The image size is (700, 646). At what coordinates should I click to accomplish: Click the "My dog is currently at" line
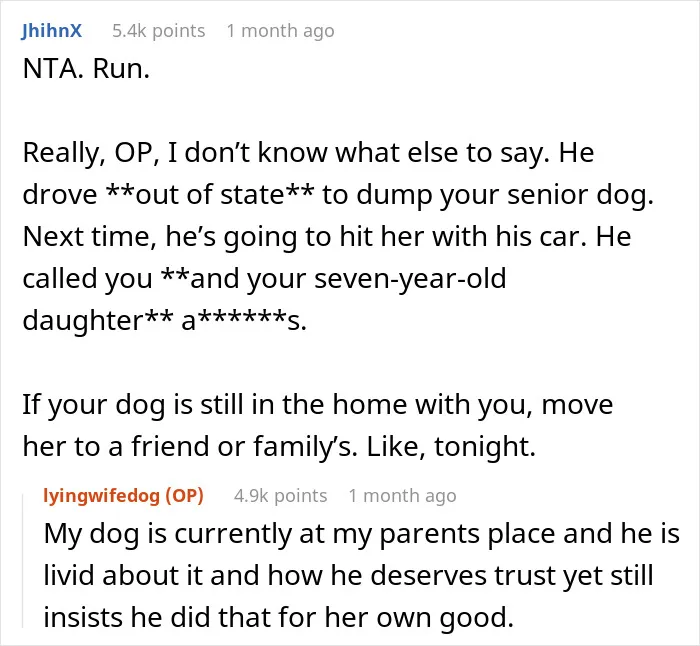(362, 533)
